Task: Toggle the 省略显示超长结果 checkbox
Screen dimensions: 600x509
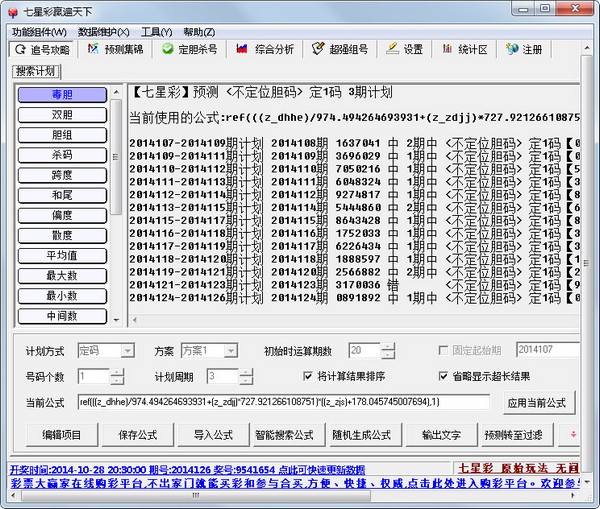Action: click(x=443, y=376)
